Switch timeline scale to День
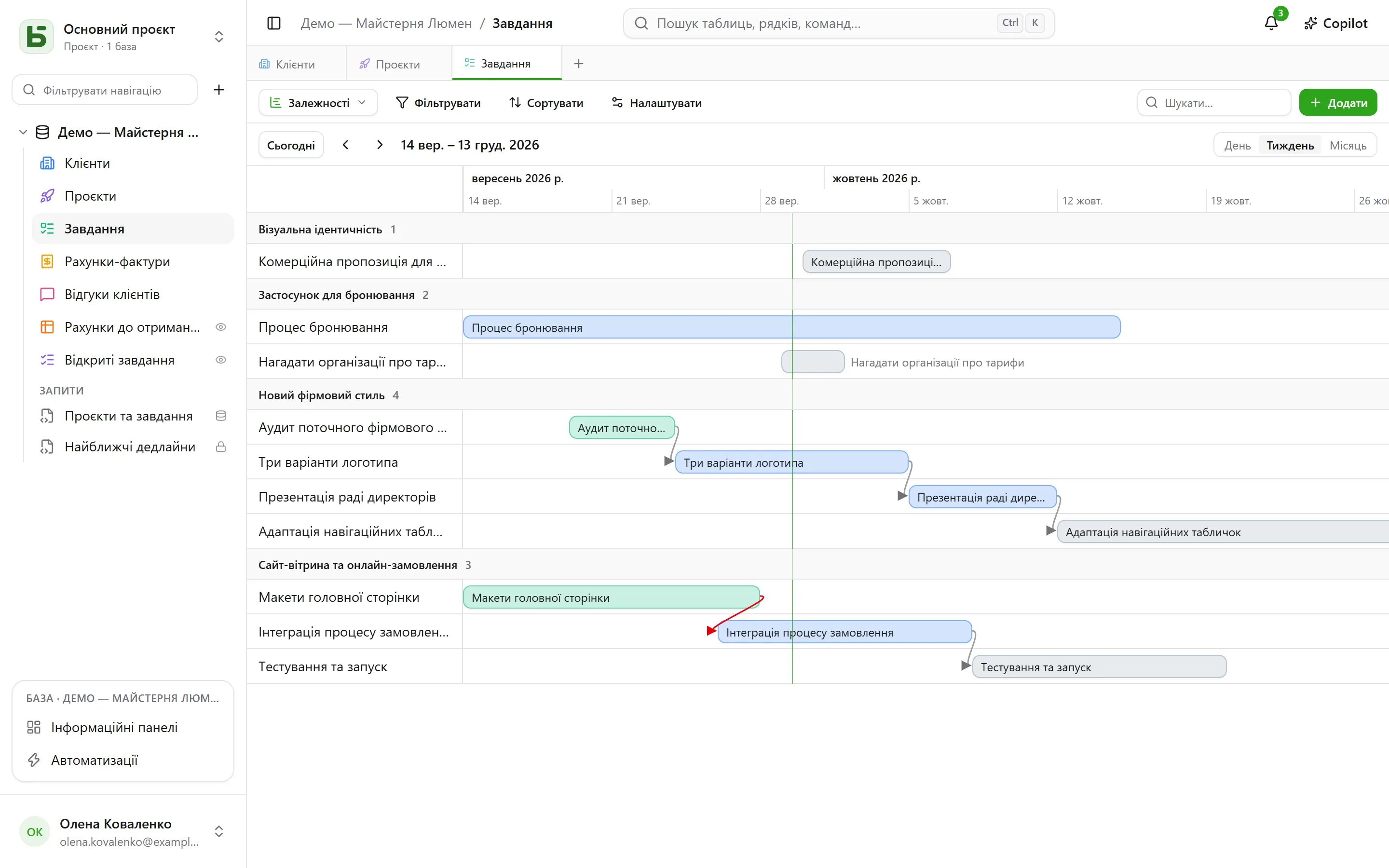Image resolution: width=1389 pixels, height=868 pixels. click(1237, 145)
